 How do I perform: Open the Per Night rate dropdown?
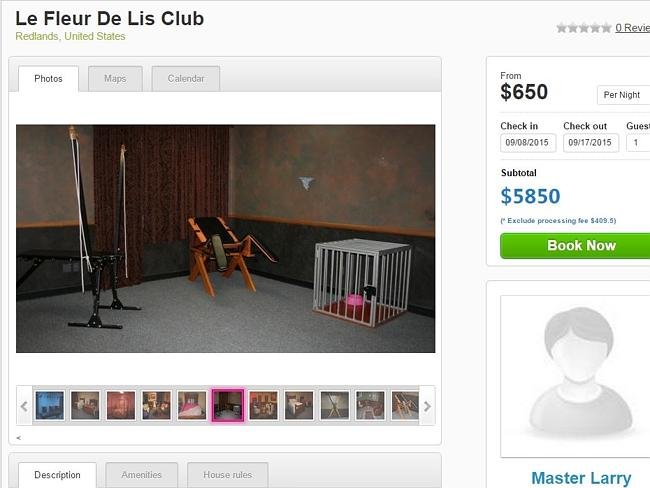[623, 95]
